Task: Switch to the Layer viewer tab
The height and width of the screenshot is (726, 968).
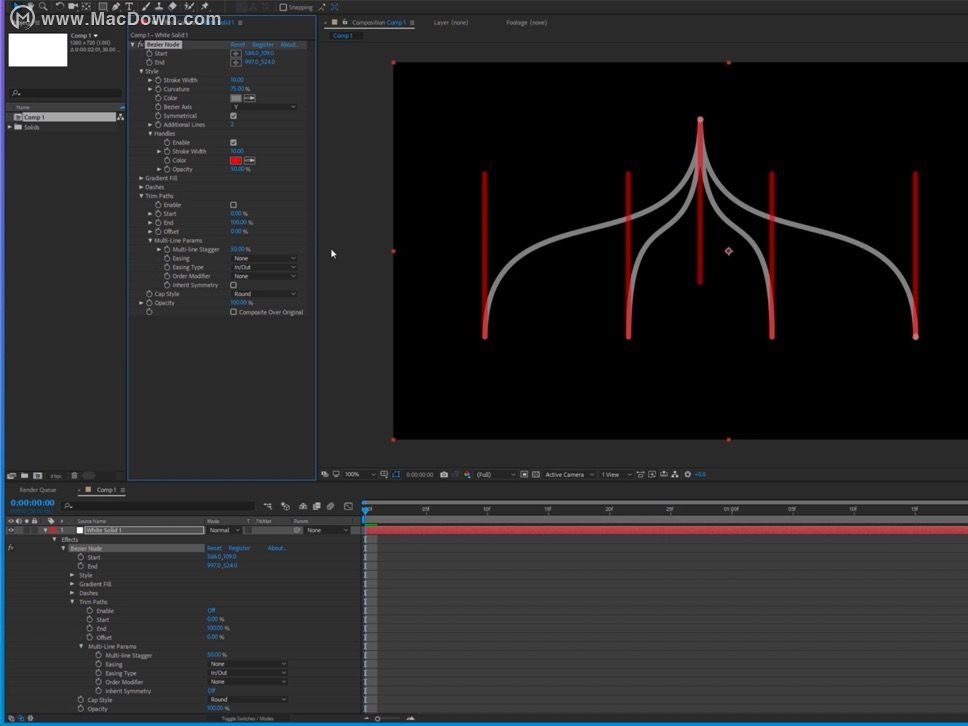Action: coord(452,21)
